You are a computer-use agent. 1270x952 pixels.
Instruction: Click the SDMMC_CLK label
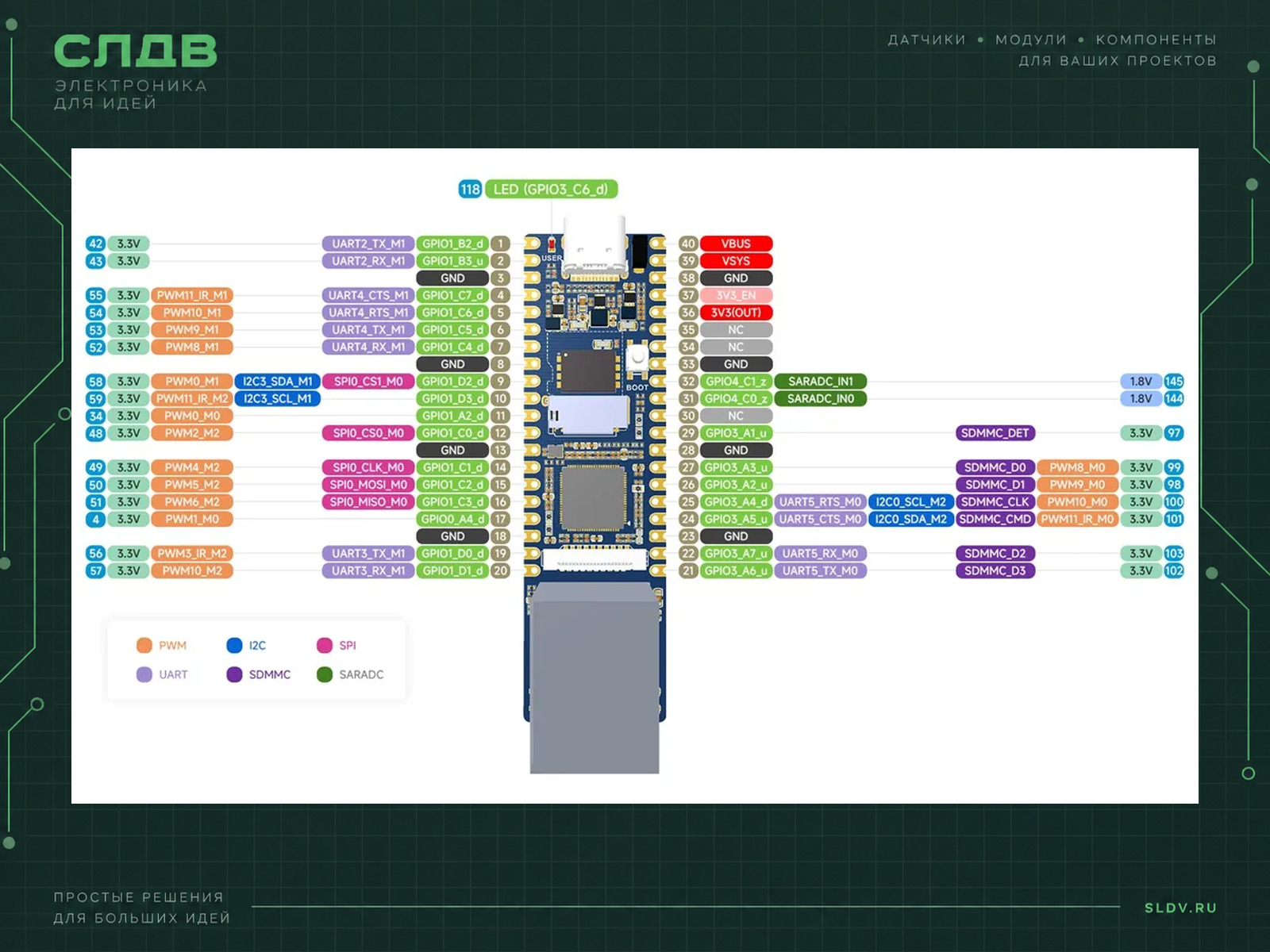[x=995, y=502]
